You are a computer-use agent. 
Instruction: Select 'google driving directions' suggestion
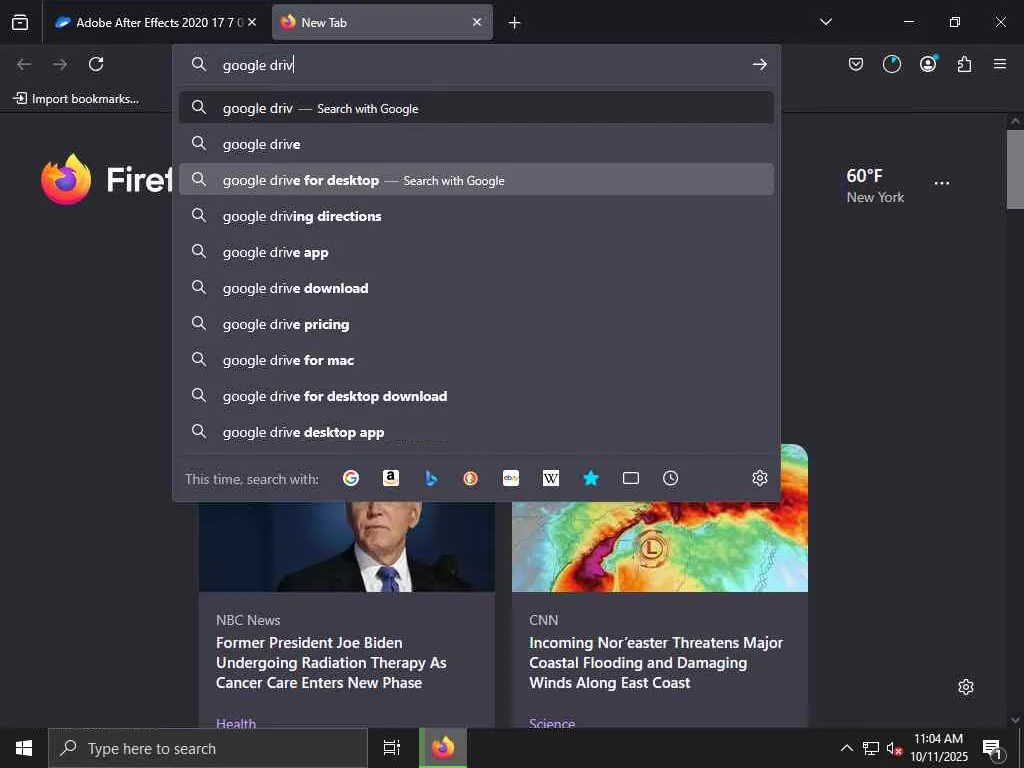coord(476,216)
